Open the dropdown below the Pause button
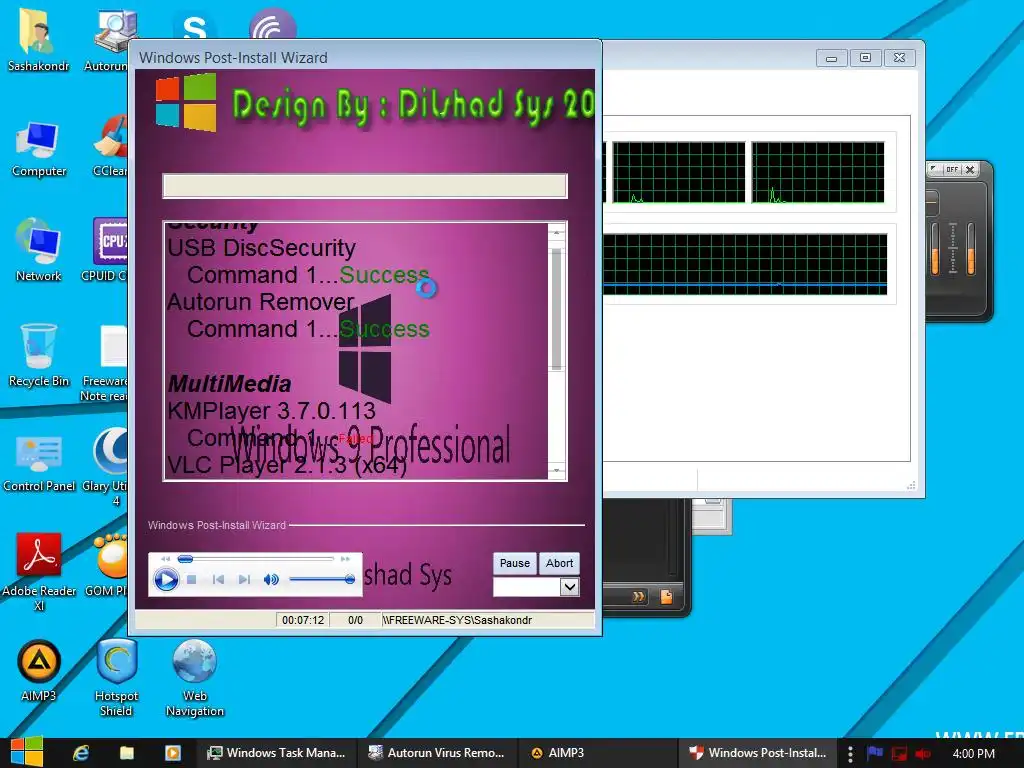Image resolution: width=1024 pixels, height=768 pixels. [569, 586]
